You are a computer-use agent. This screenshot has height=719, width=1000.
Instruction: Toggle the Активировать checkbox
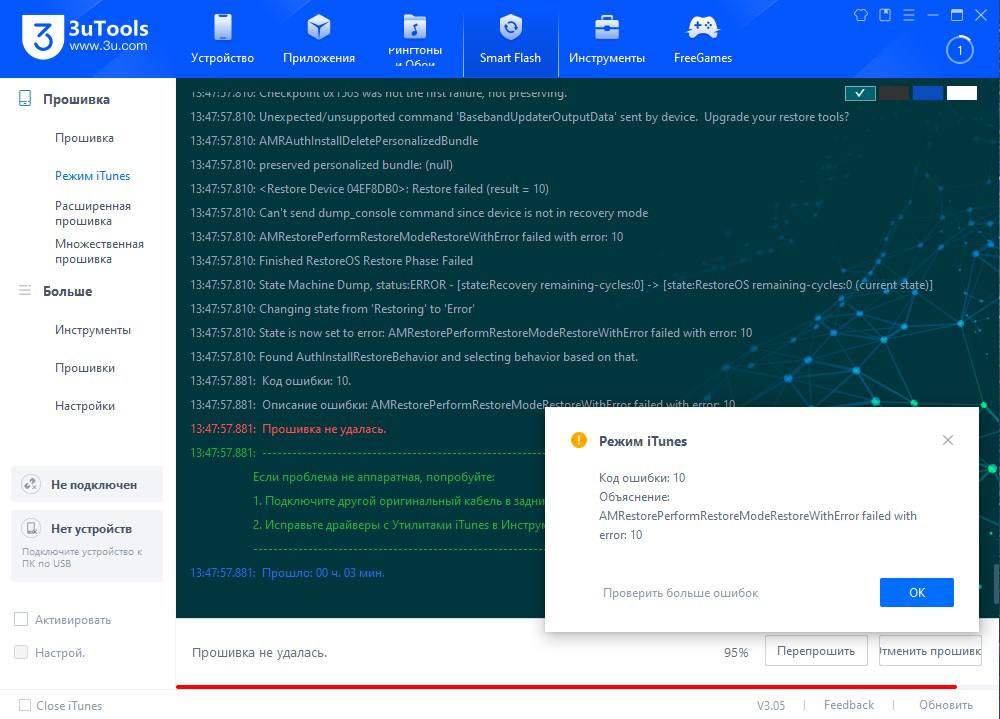(x=21, y=619)
